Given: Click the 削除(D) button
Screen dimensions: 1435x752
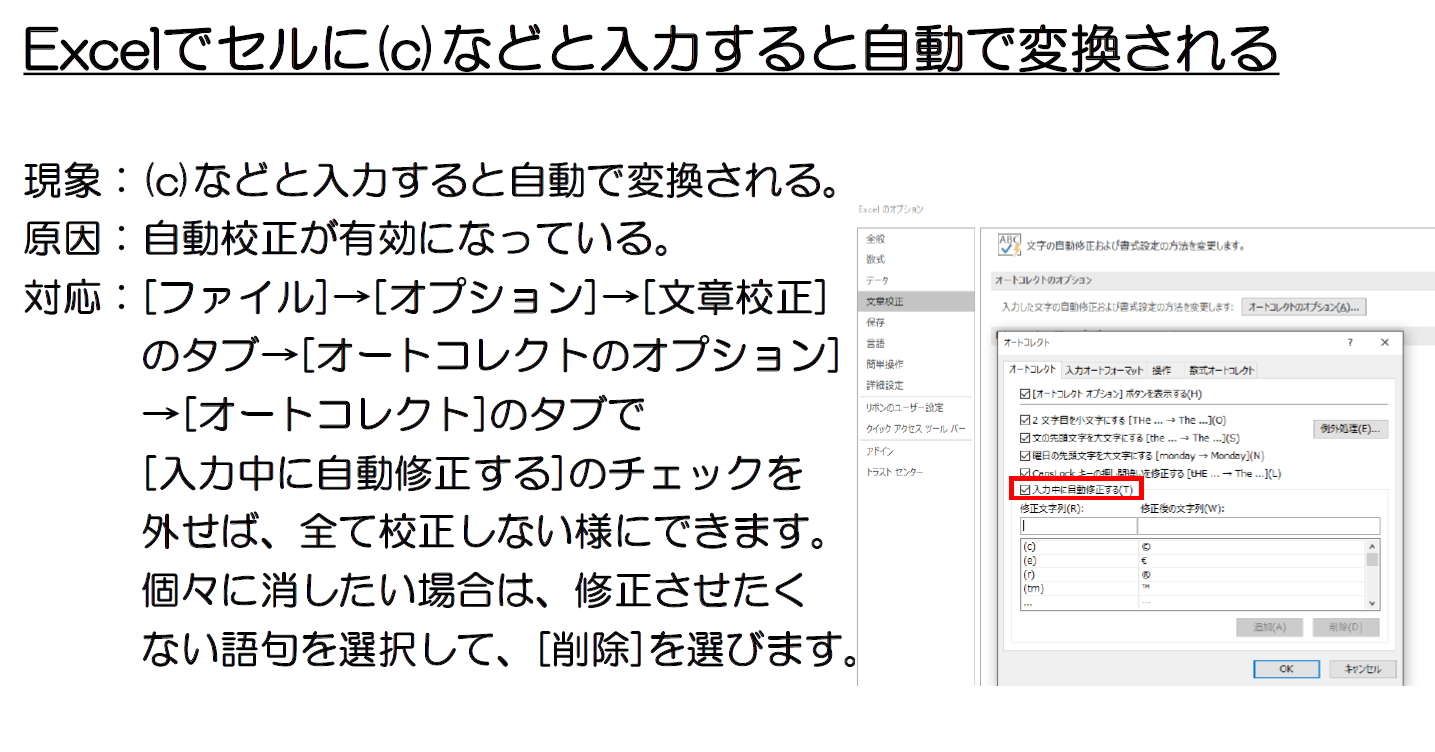Looking at the screenshot, I should click(x=1346, y=627).
